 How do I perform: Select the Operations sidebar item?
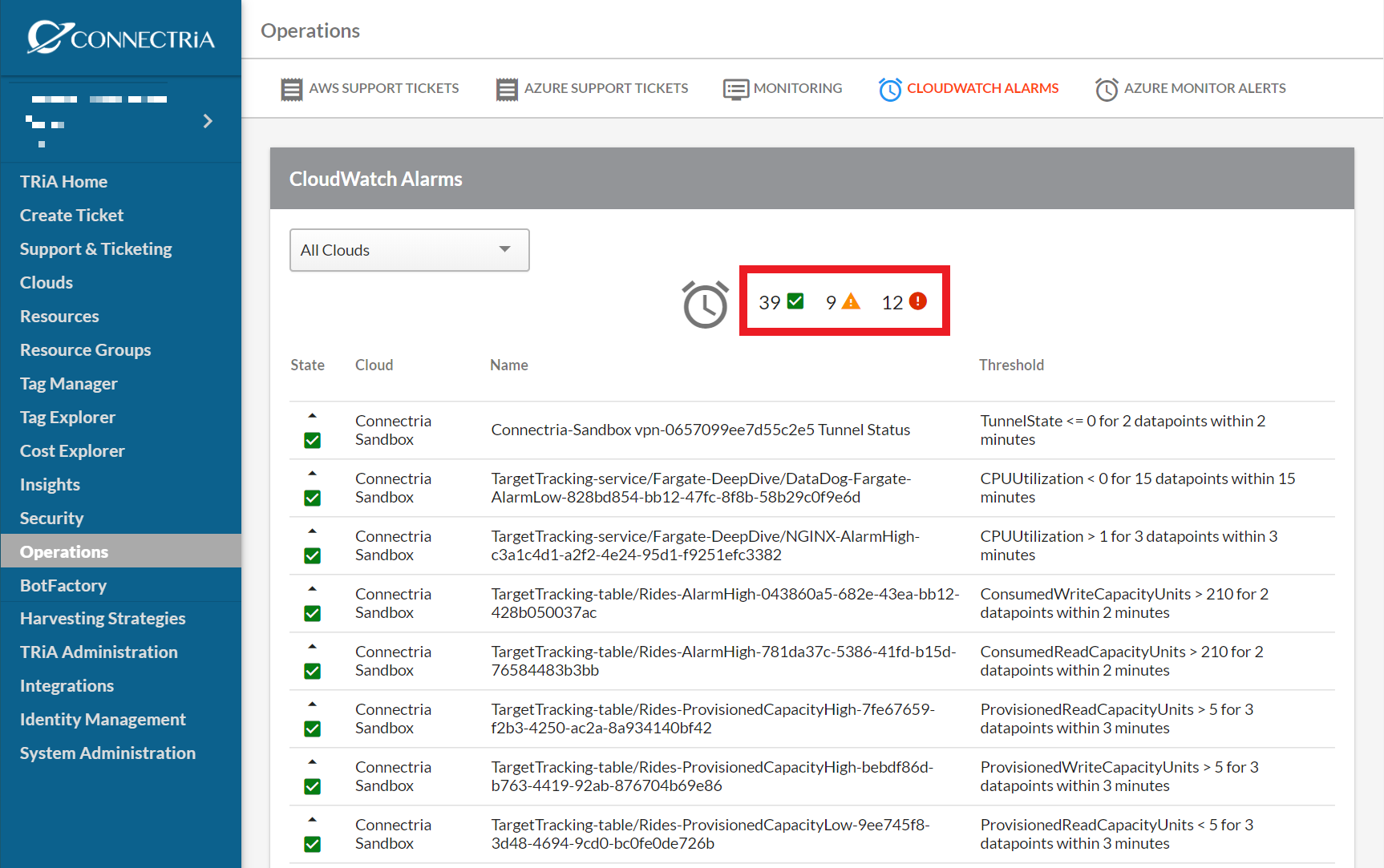(120, 551)
